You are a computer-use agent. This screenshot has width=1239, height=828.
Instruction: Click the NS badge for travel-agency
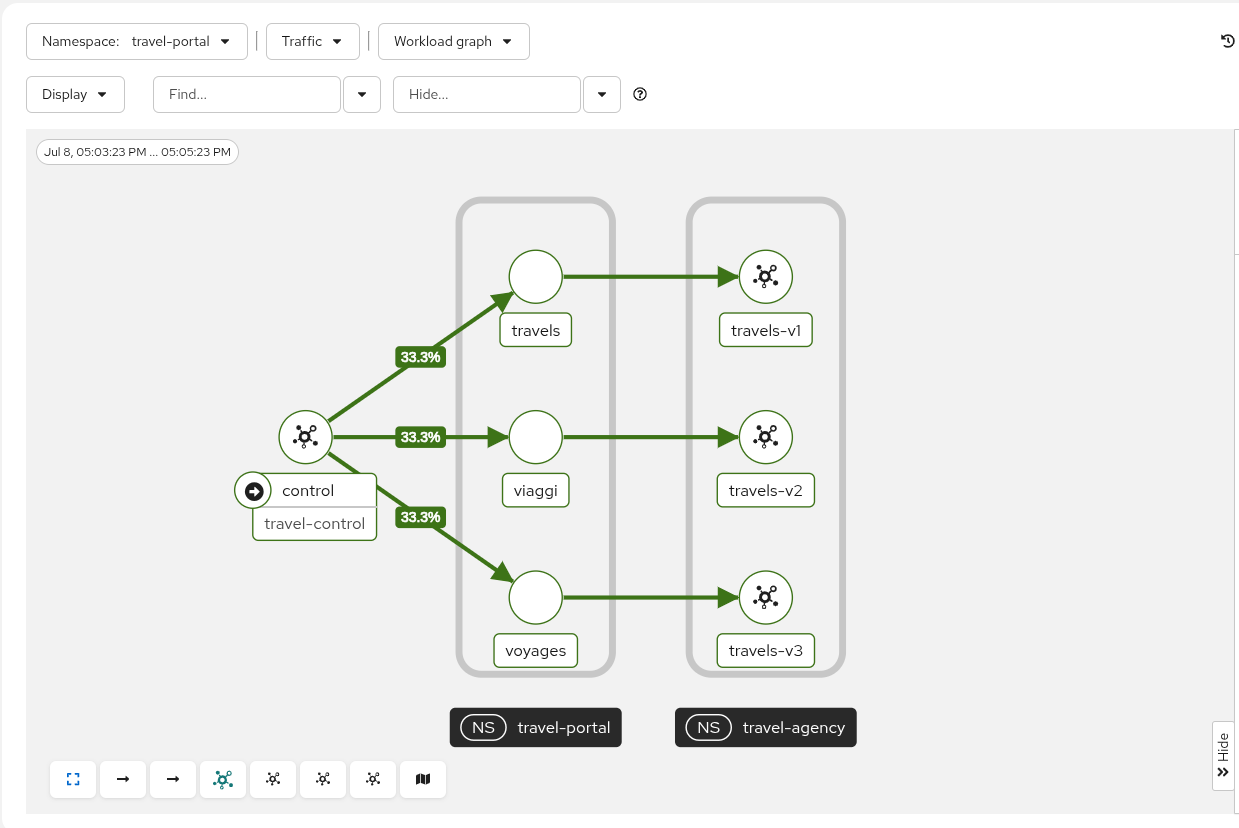708,728
